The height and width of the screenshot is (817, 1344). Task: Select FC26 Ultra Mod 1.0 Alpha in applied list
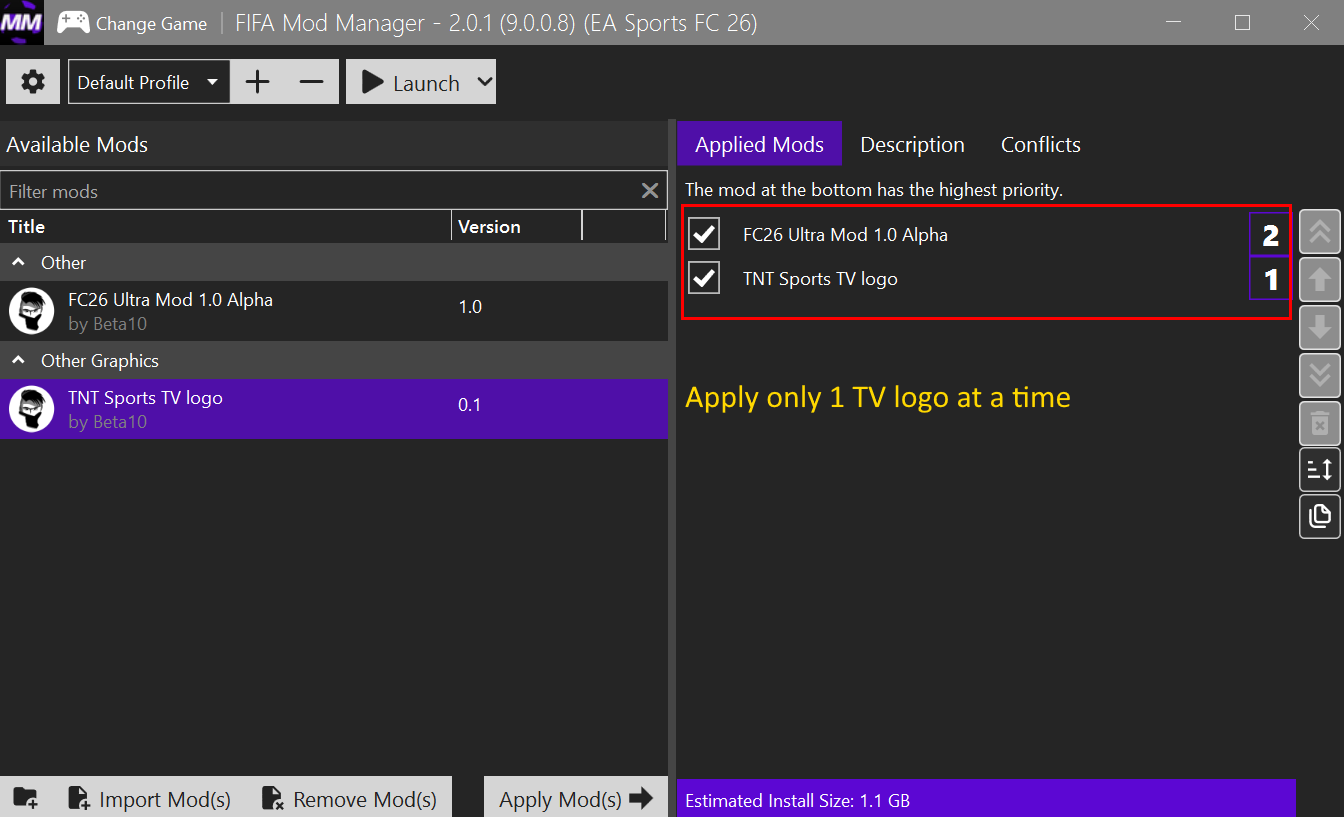[x=845, y=235]
